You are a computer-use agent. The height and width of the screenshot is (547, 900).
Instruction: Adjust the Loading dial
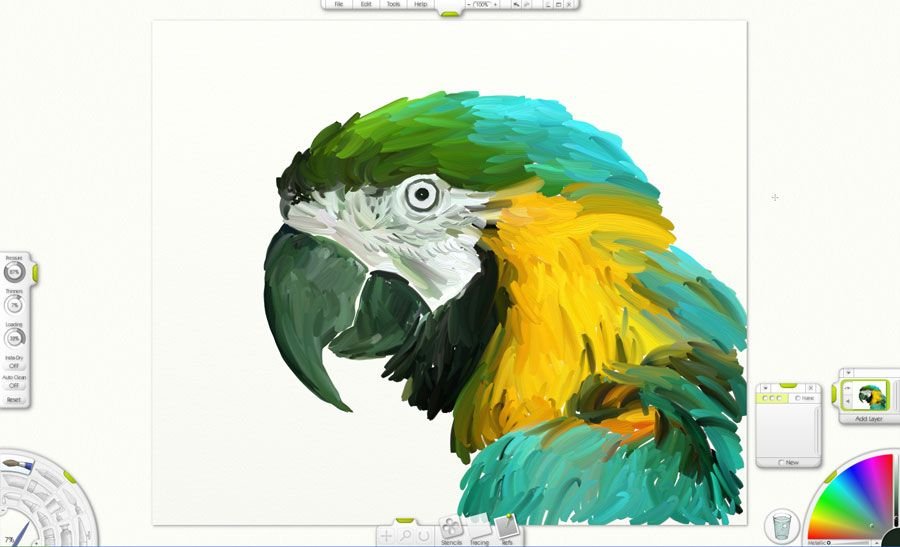[x=14, y=338]
